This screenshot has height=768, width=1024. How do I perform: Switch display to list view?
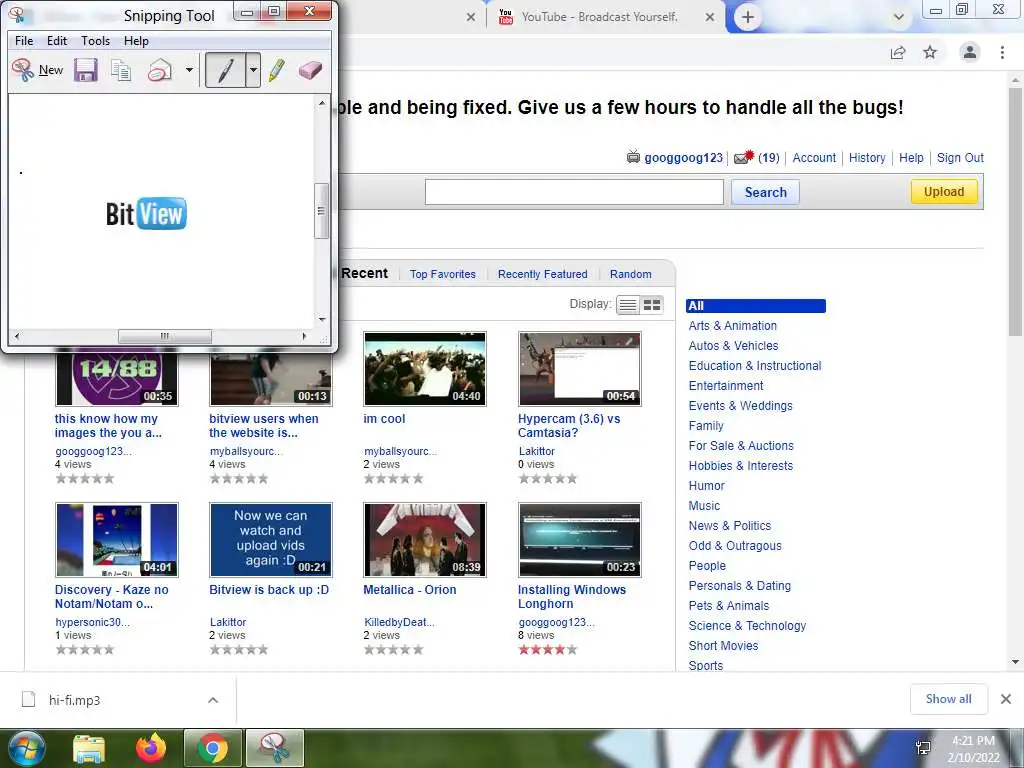628,305
